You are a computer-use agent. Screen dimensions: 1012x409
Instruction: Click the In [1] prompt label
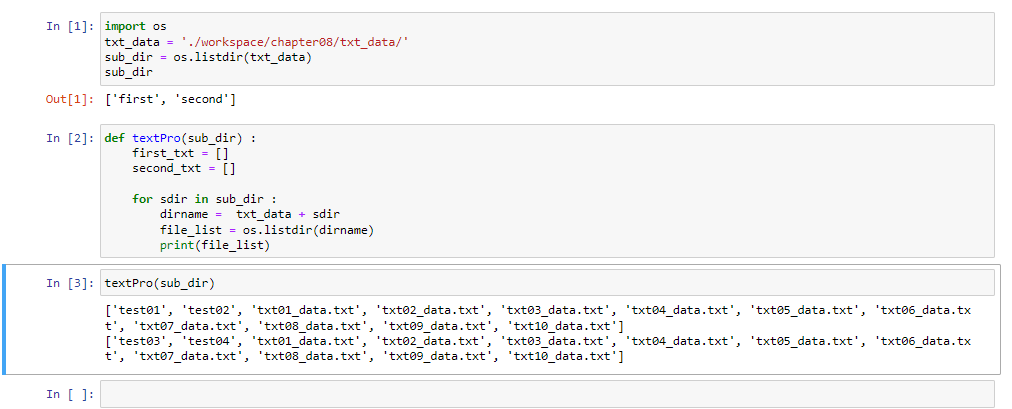point(70,26)
